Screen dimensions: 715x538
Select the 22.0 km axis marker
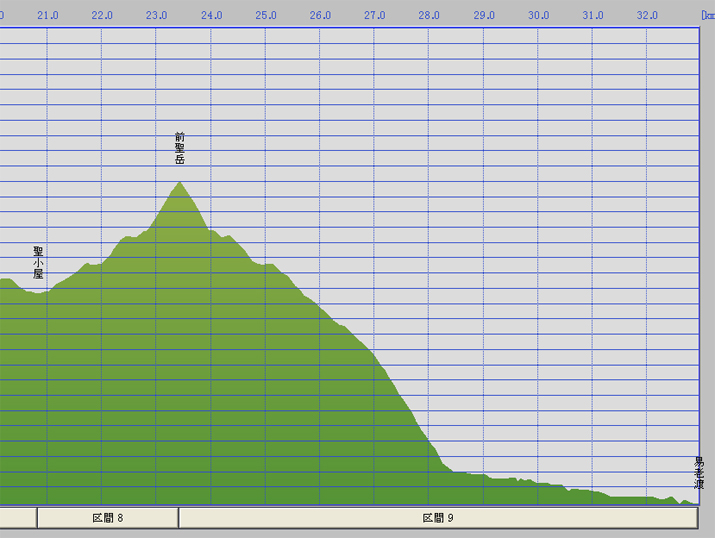(102, 16)
